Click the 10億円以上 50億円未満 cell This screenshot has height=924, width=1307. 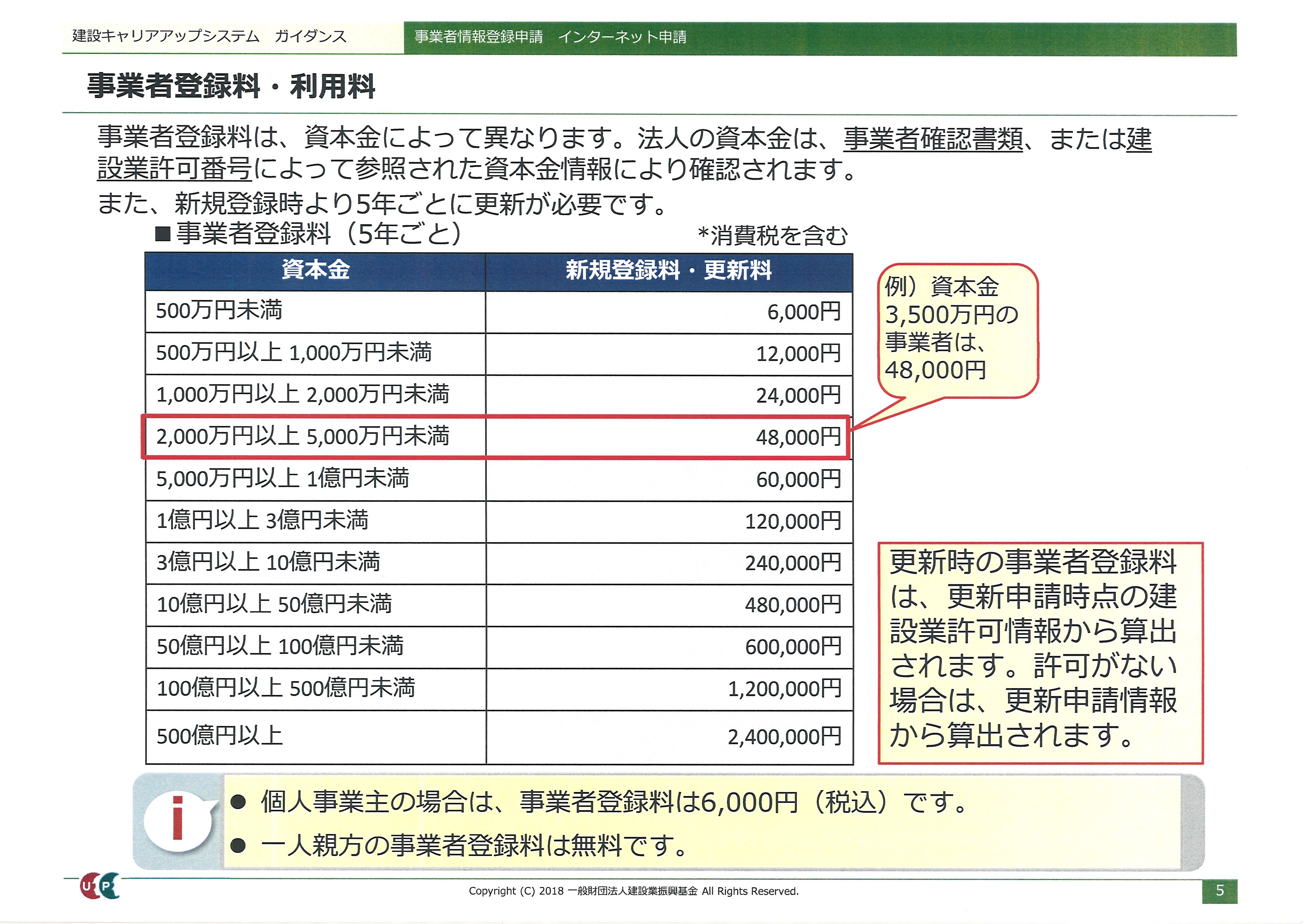coord(315,605)
